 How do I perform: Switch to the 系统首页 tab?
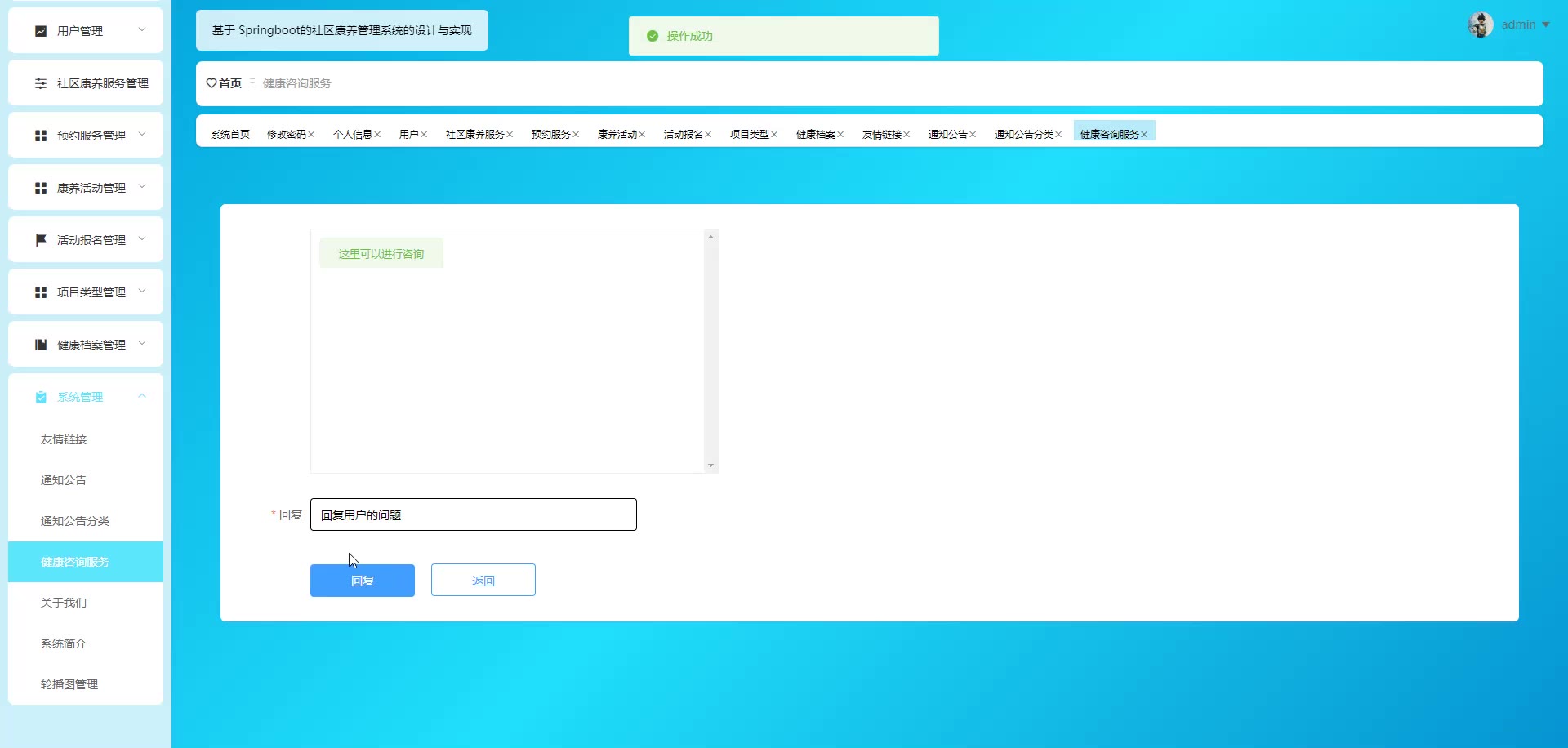tap(230, 135)
